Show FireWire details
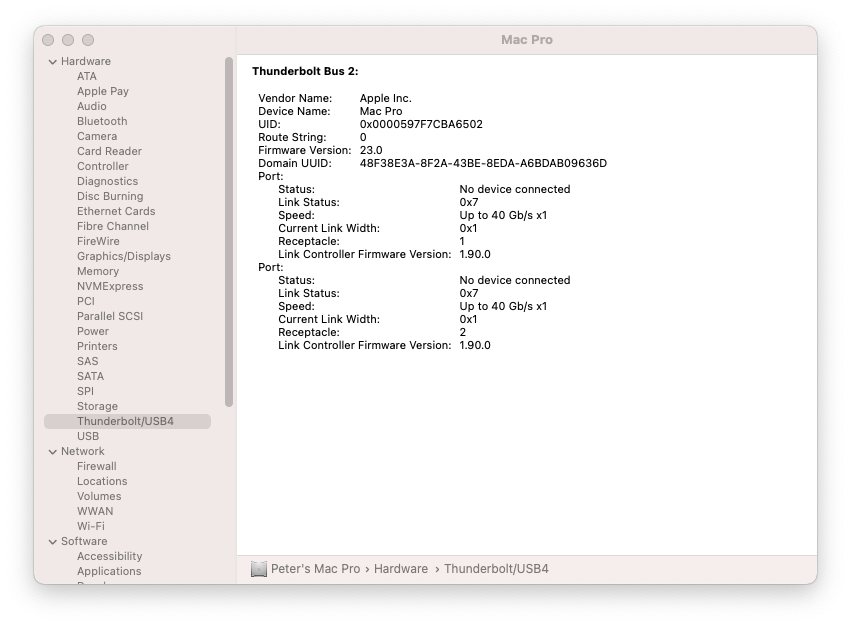The height and width of the screenshot is (626, 851). 98,242
